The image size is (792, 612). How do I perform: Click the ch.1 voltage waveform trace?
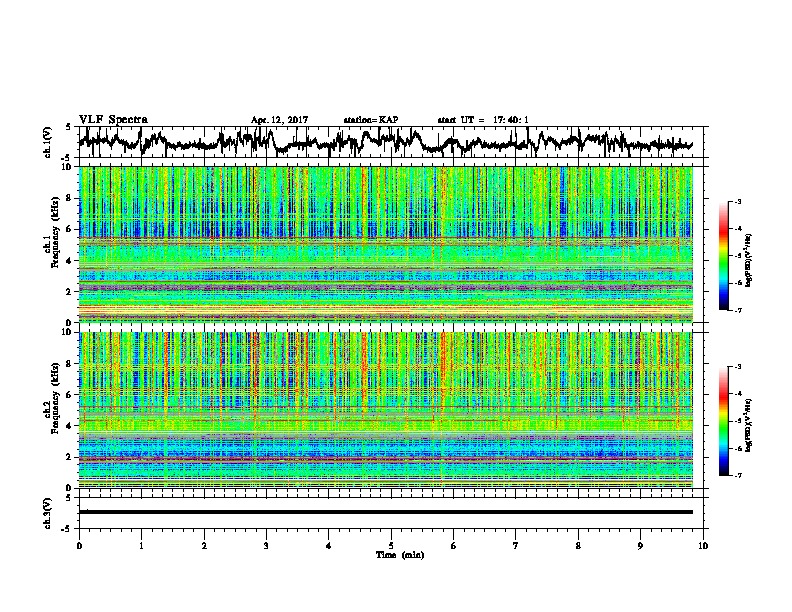tap(385, 142)
